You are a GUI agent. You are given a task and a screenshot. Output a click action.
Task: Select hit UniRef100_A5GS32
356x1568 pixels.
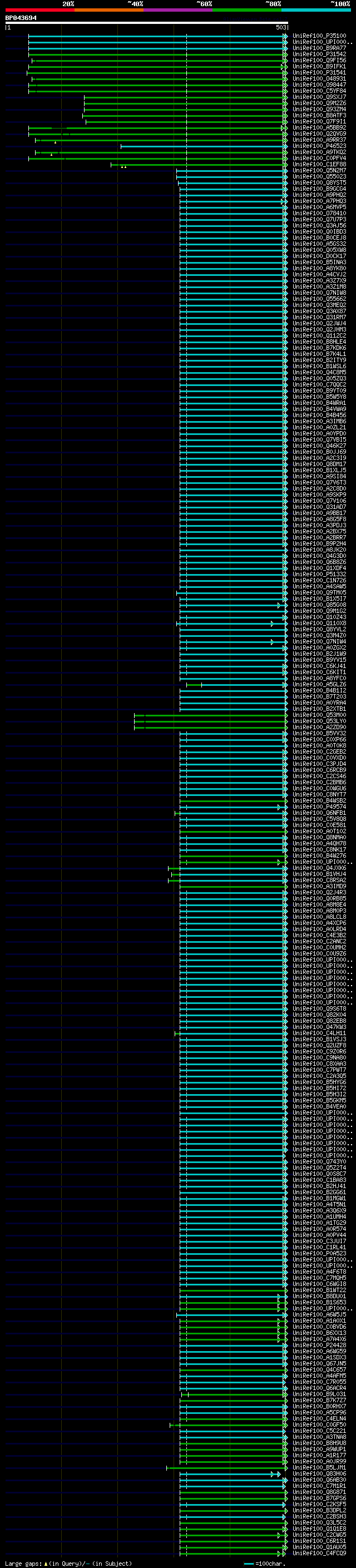[319, 244]
